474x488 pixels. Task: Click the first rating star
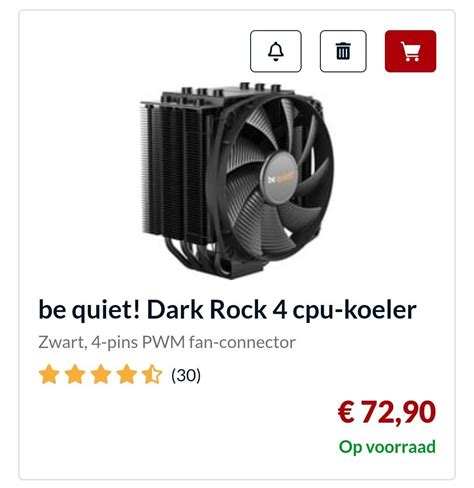[x=49, y=375]
